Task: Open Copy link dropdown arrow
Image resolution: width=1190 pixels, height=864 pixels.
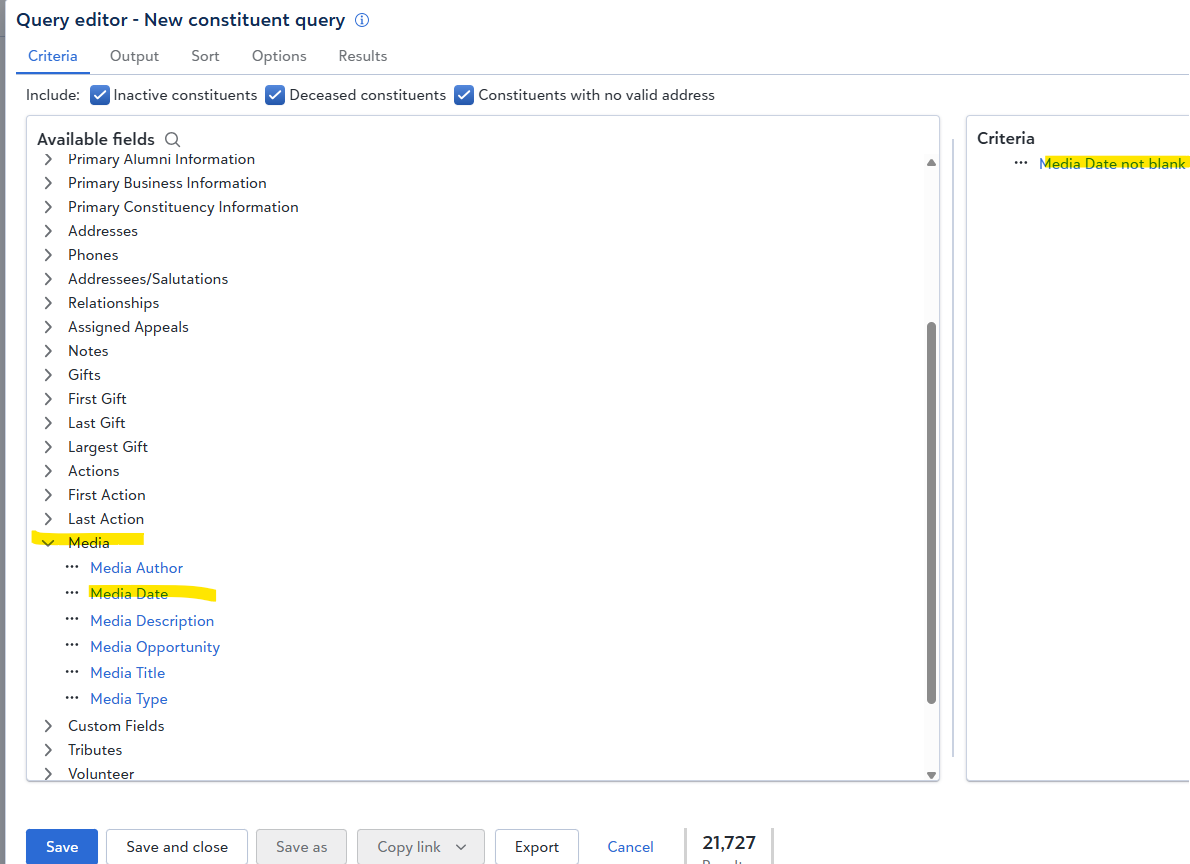Action: pos(461,847)
